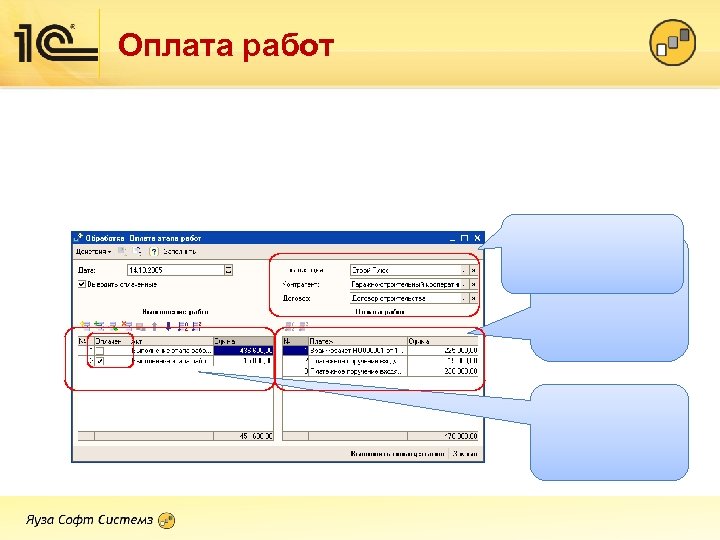
Task: Click the Договор field value
Action: tap(405, 298)
